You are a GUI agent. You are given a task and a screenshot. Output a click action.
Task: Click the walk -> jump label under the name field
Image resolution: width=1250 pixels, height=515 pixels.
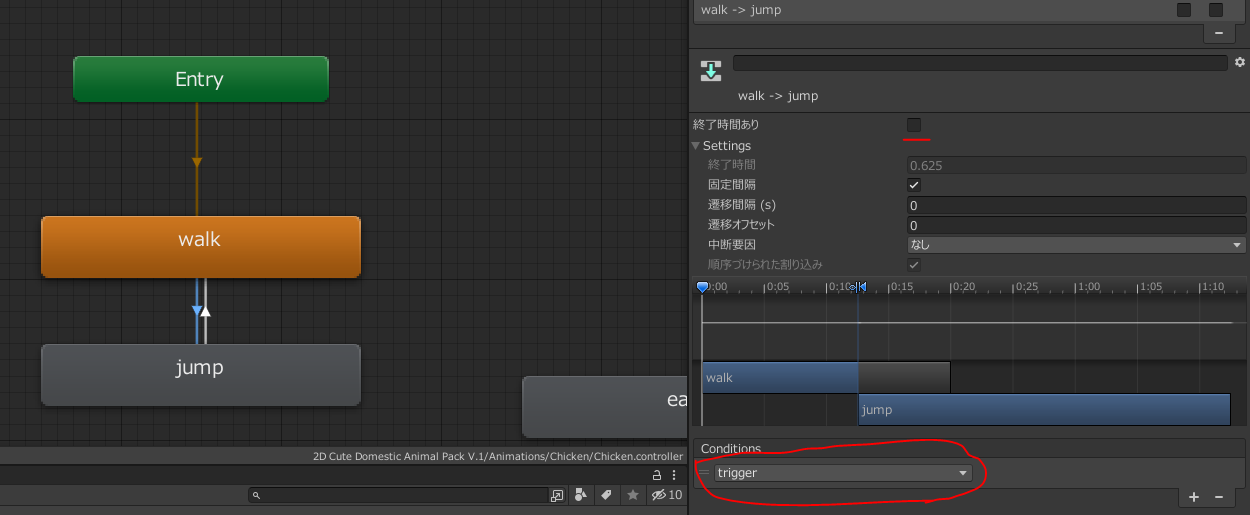point(778,96)
